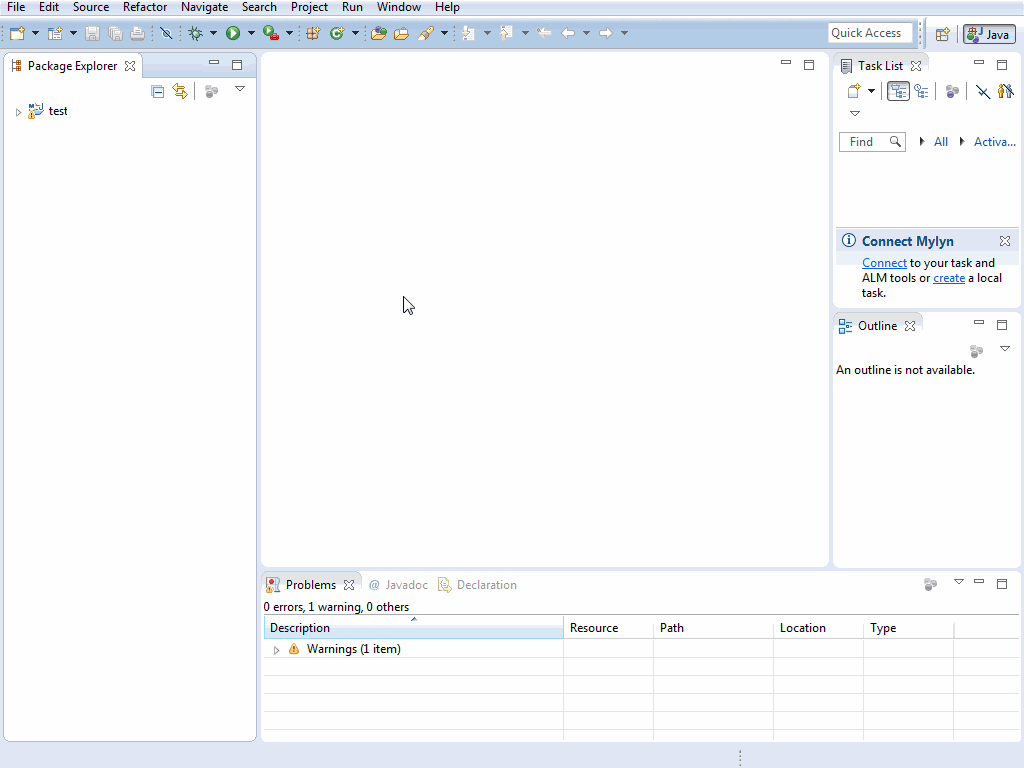
Task: Toggle Hide Completed Tasks in Task List
Action: (x=983, y=91)
